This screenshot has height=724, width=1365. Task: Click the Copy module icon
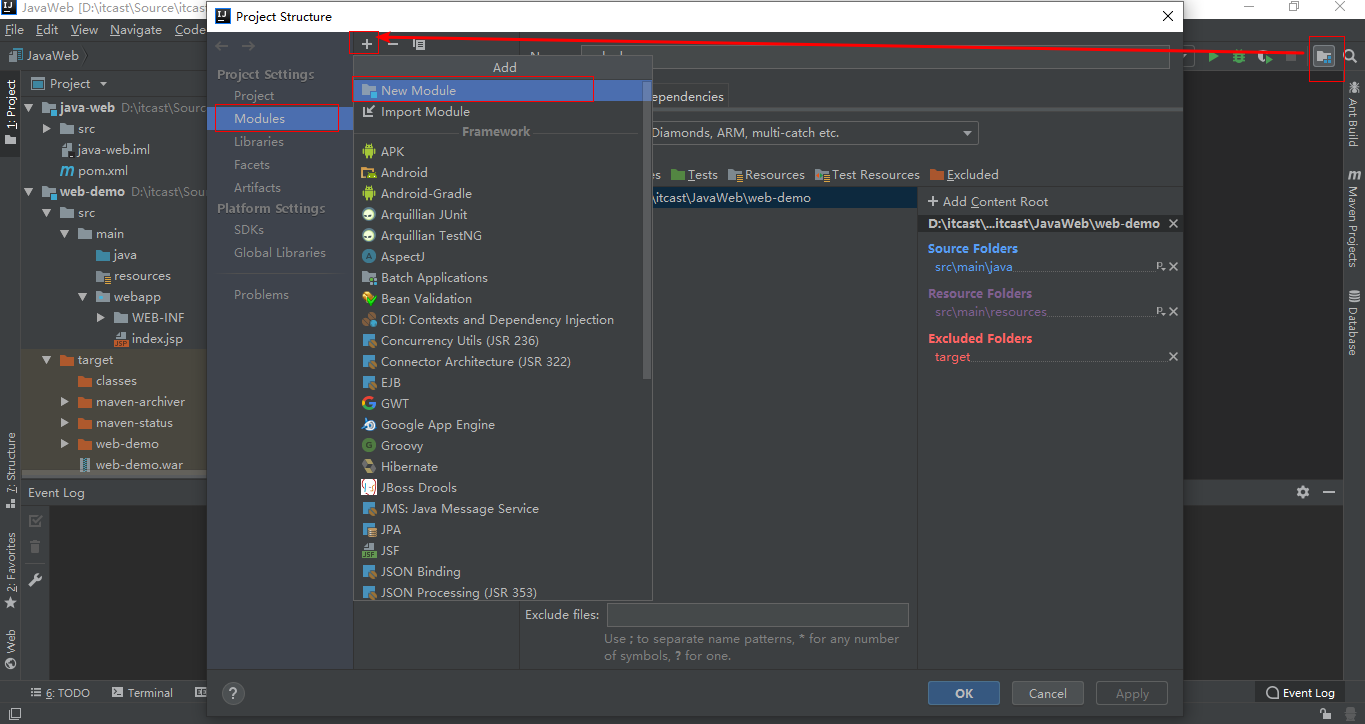(x=419, y=44)
